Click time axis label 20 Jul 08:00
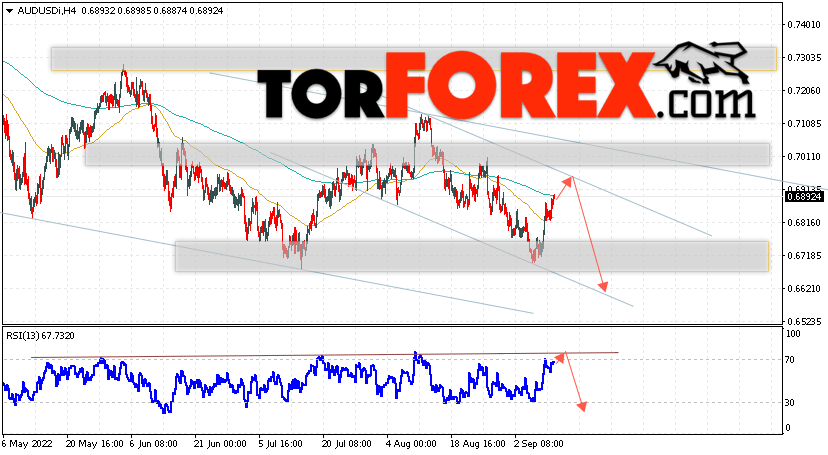 click(346, 444)
